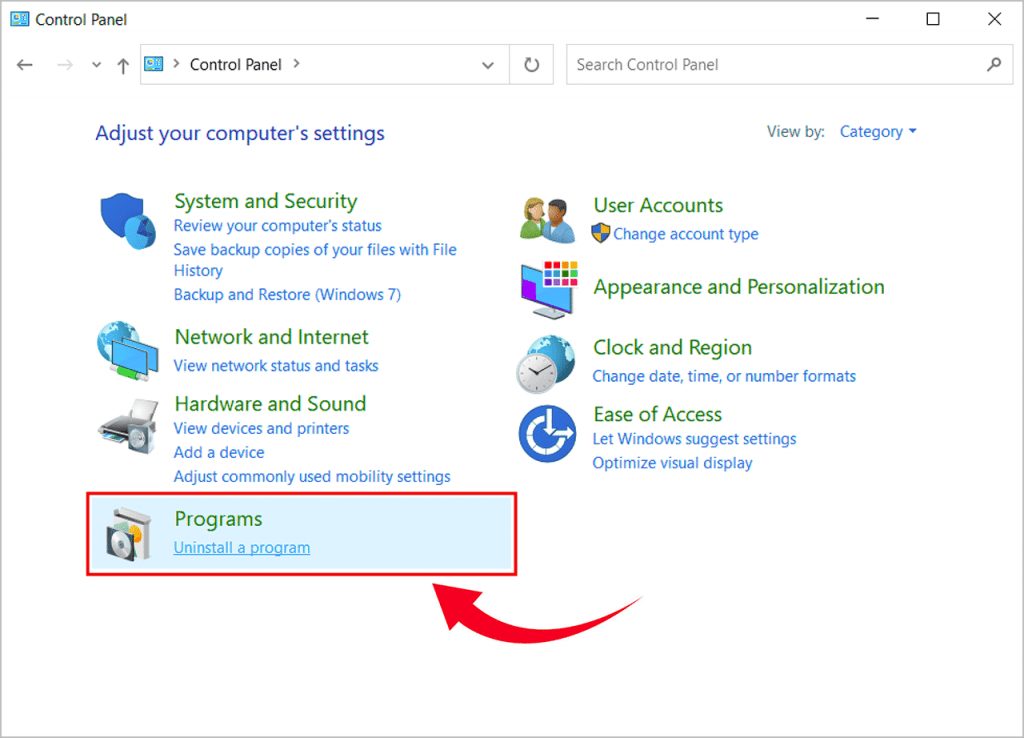Viewport: 1024px width, 738px height.
Task: Open Adjust commonly used mobility settings
Action: pos(312,477)
